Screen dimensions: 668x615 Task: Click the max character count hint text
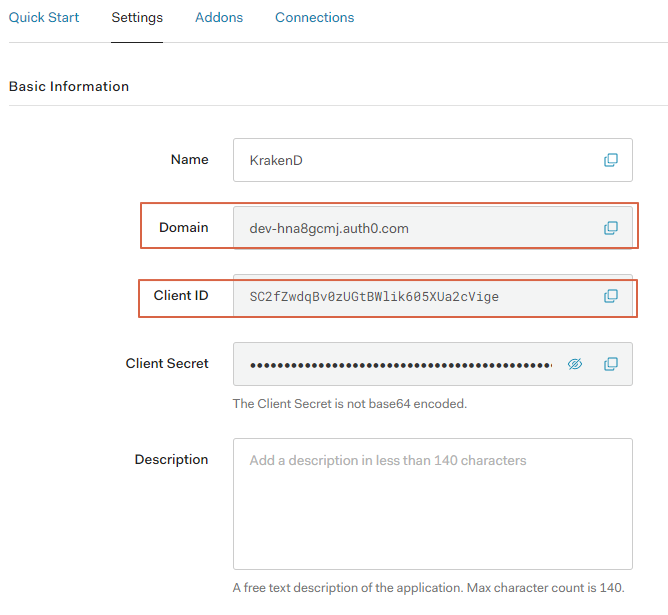tap(429, 588)
